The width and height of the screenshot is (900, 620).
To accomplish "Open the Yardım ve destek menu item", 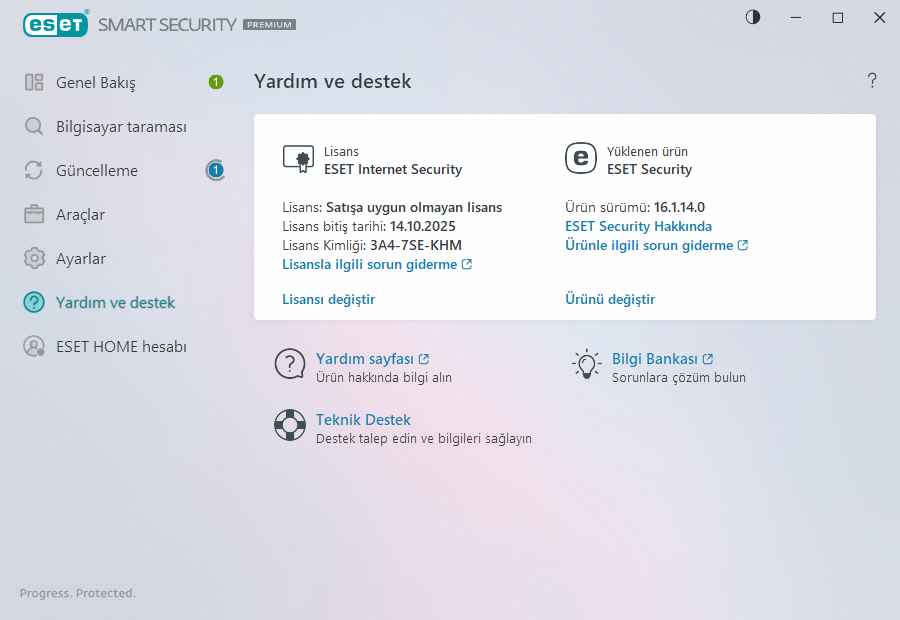I will 115,303.
